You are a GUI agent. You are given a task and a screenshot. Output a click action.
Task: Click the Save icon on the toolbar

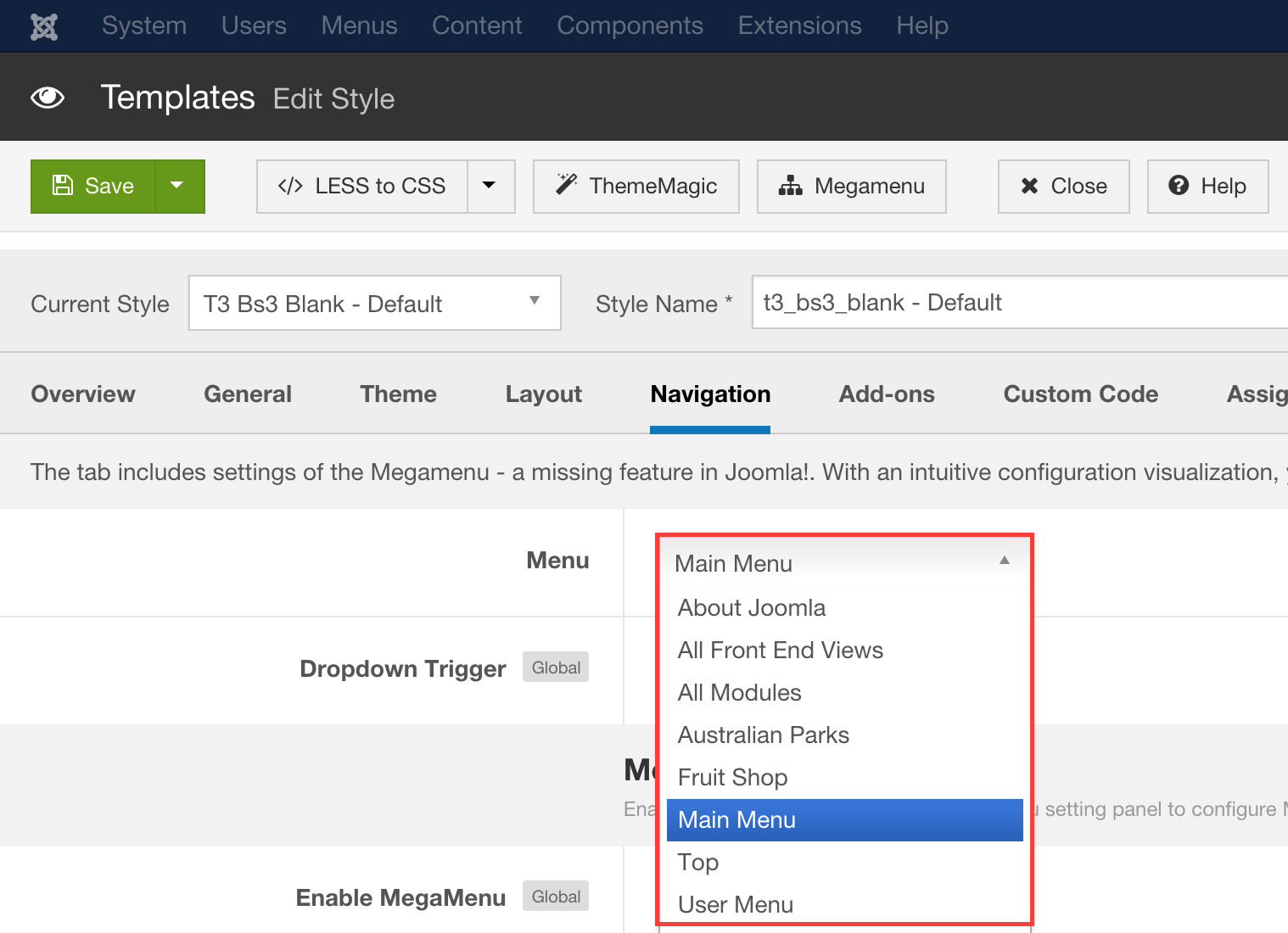[x=64, y=186]
